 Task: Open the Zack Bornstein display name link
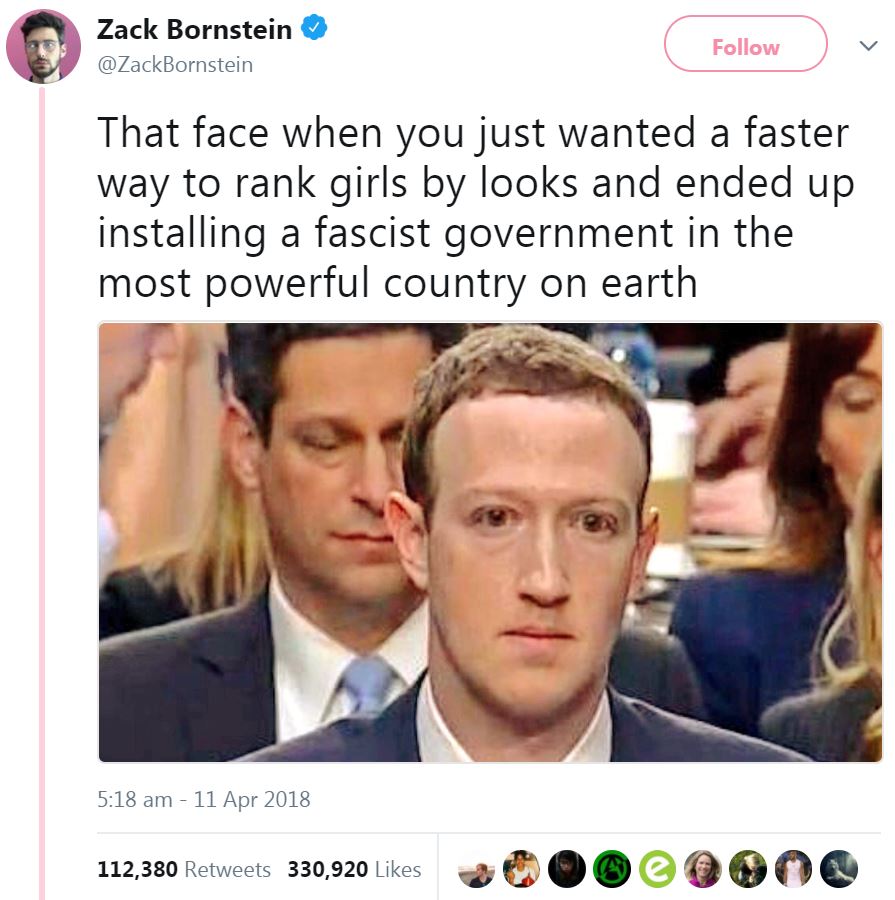coord(194,29)
